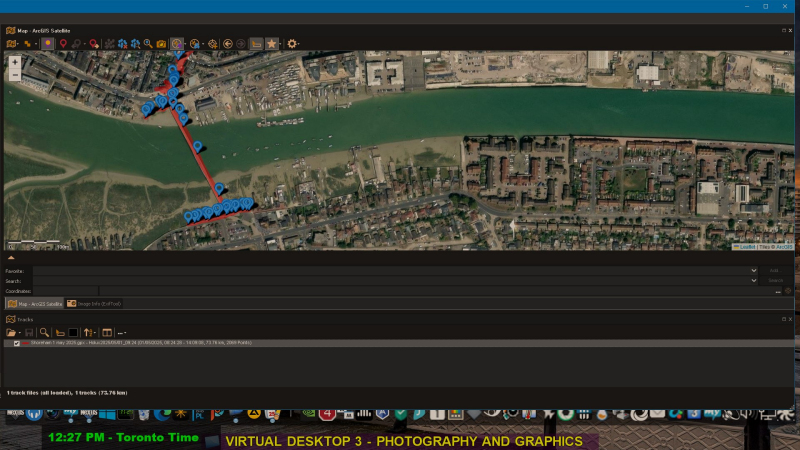
Task: Click the black track color swatch
Action: [73, 332]
